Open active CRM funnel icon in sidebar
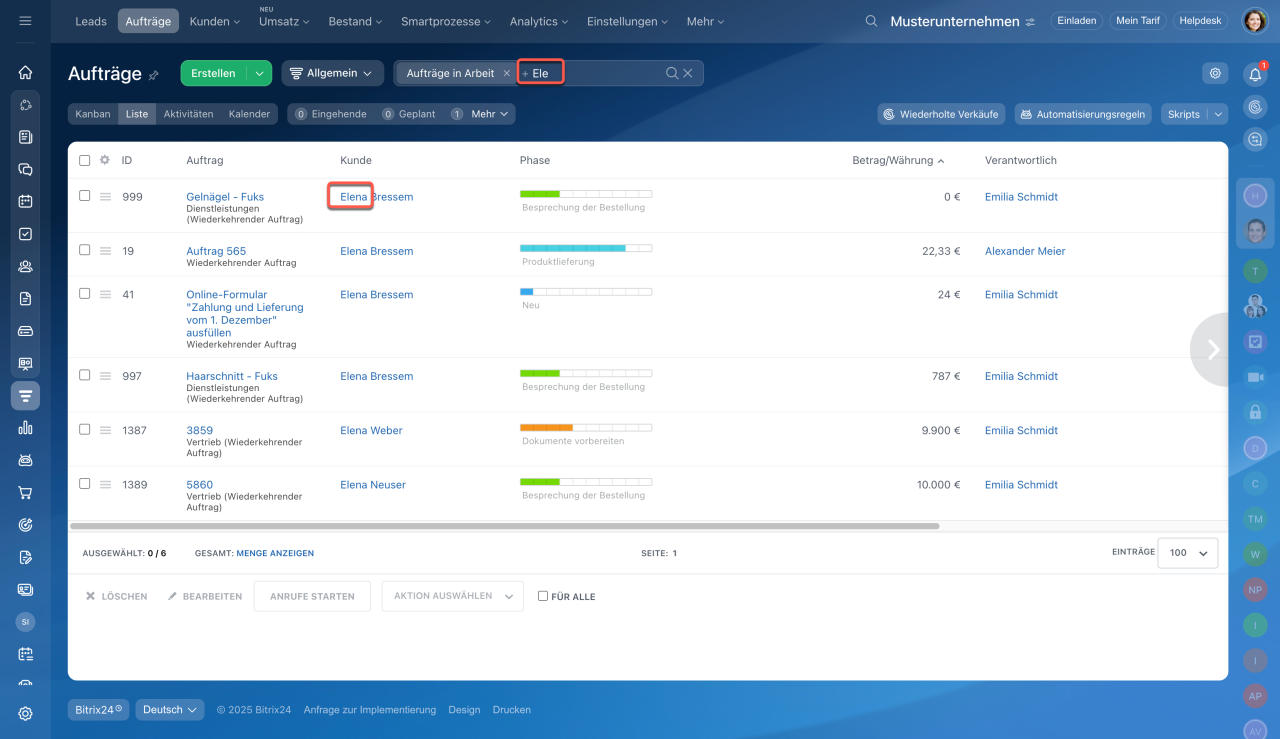1280x739 pixels. [x=25, y=396]
